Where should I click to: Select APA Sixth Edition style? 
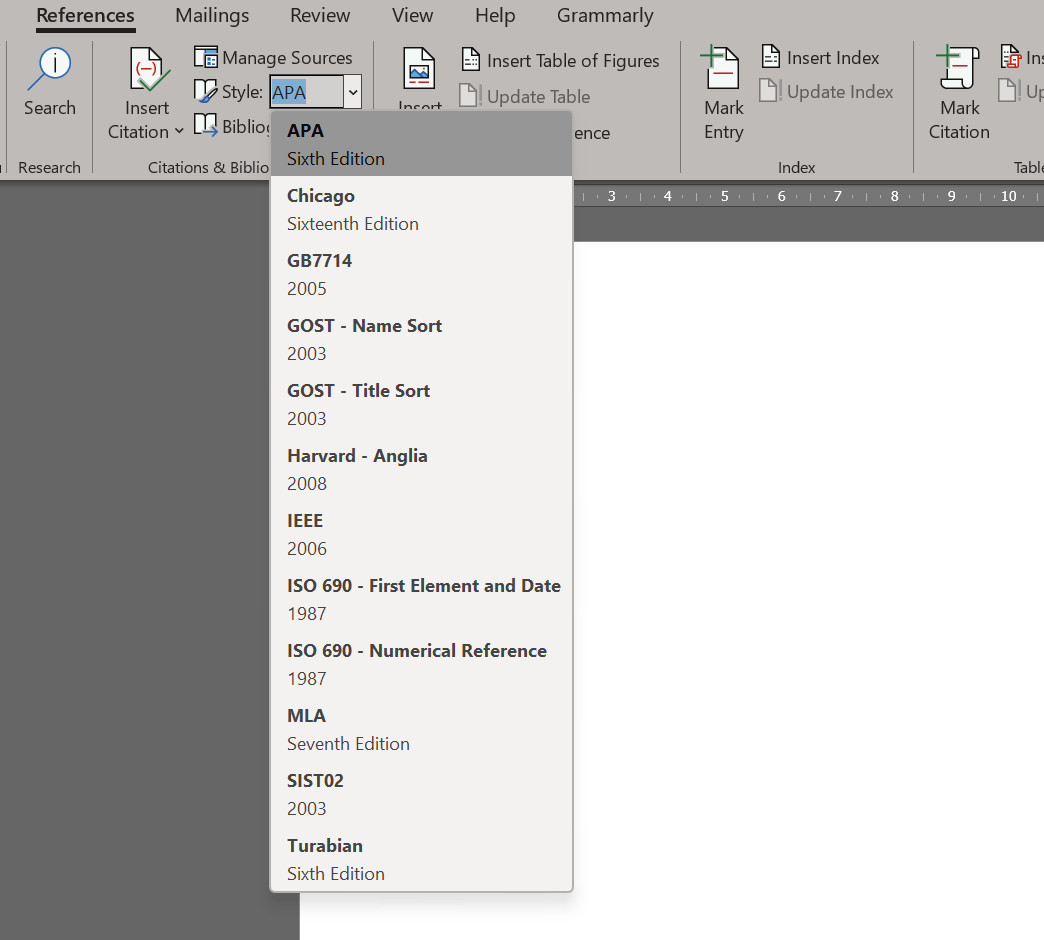pyautogui.click(x=421, y=144)
